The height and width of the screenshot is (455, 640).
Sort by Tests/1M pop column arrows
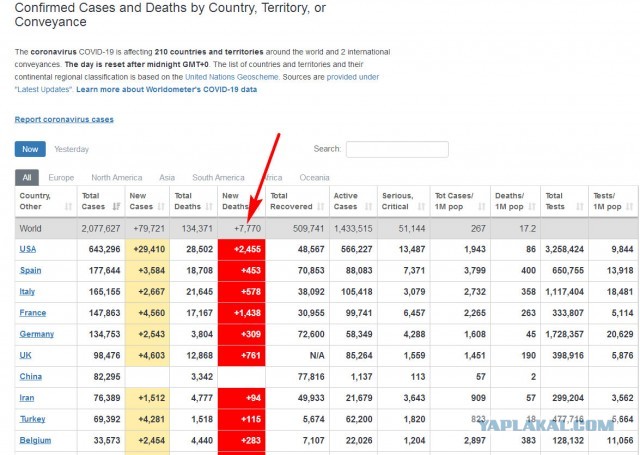[x=629, y=206]
